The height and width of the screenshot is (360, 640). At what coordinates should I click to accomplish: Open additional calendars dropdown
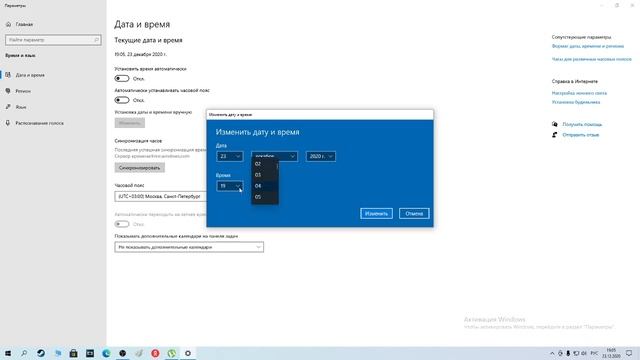(x=189, y=247)
